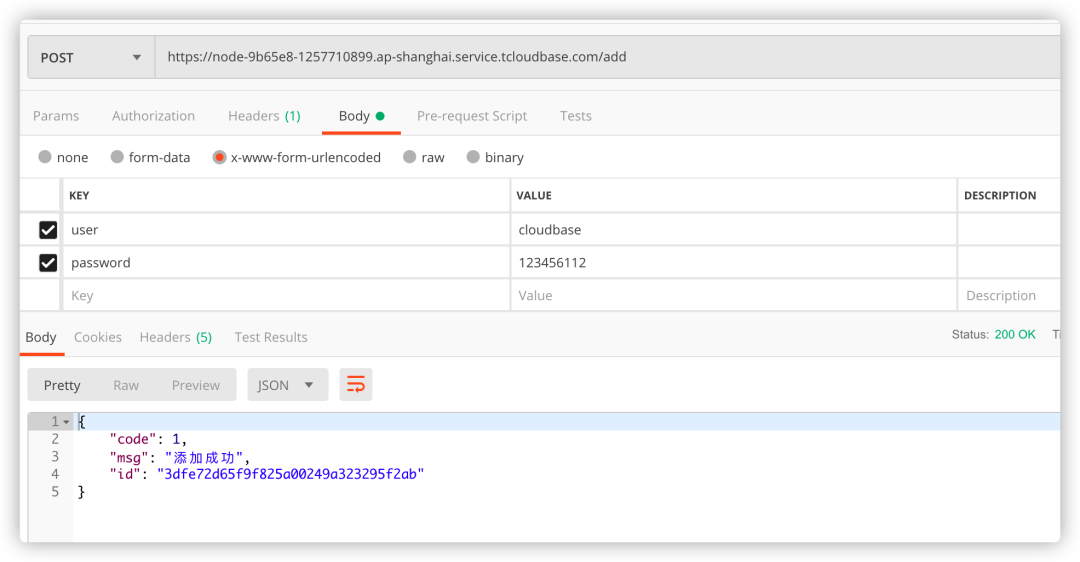Select the none body type
The width and height of the screenshot is (1080, 562).
pos(63,157)
